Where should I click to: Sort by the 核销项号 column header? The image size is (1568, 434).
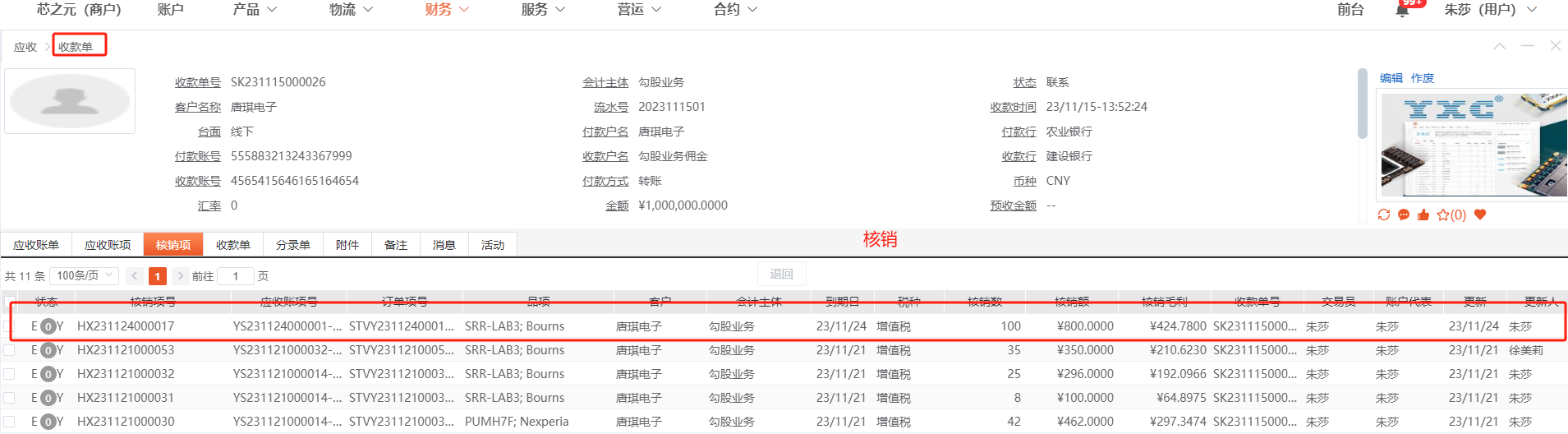(x=153, y=302)
